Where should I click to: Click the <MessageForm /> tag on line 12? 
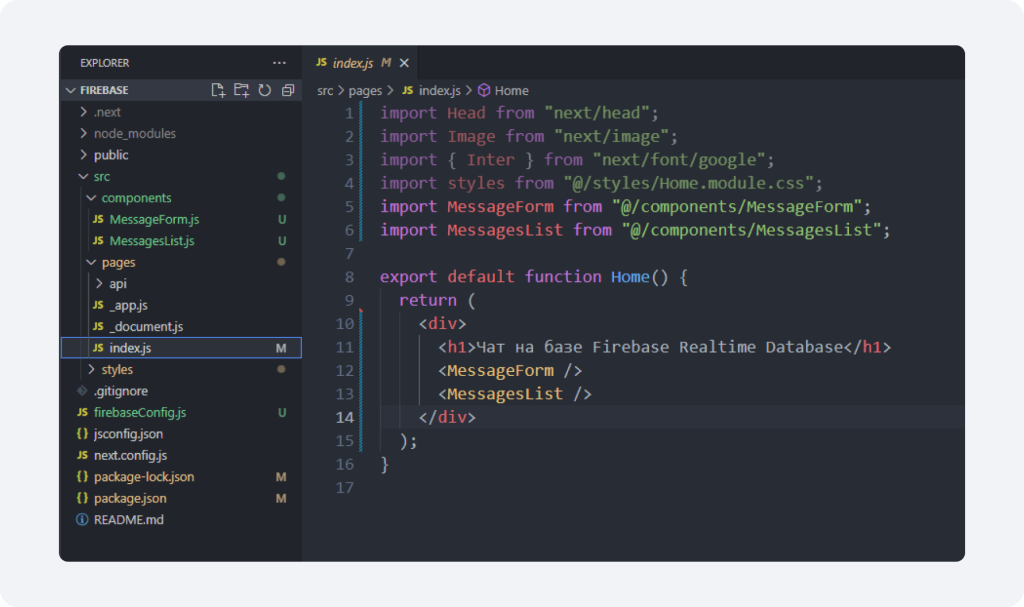510,370
